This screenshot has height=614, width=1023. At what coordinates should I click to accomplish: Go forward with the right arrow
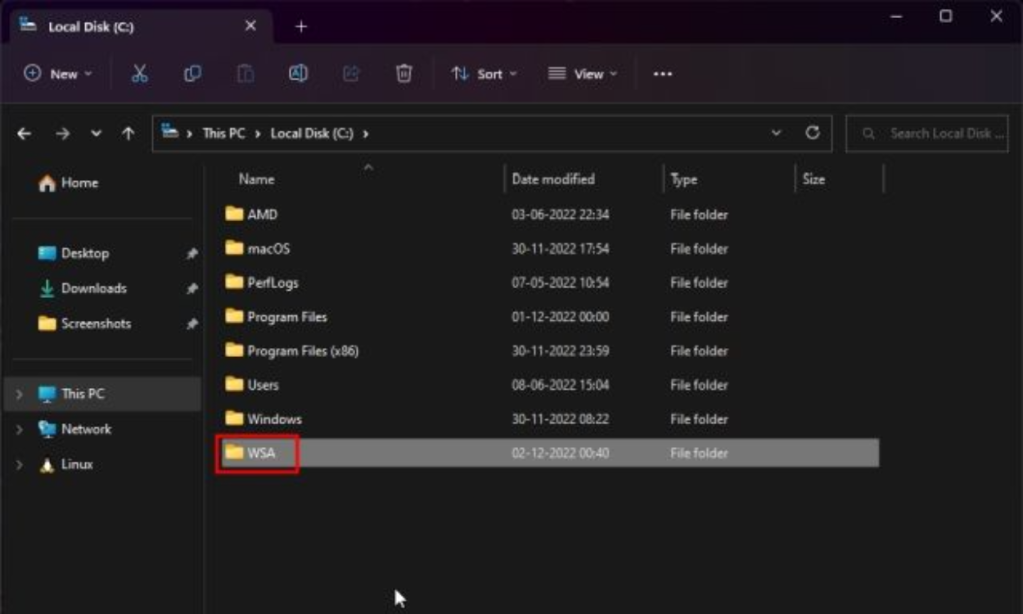[63, 134]
